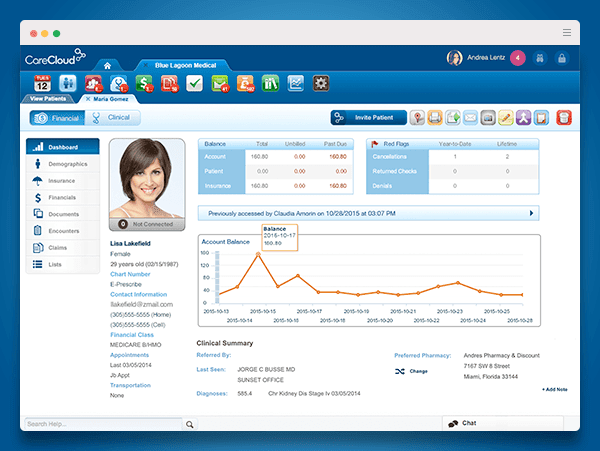Click the search magnifier button
The width and height of the screenshot is (600, 451).
tap(190, 424)
